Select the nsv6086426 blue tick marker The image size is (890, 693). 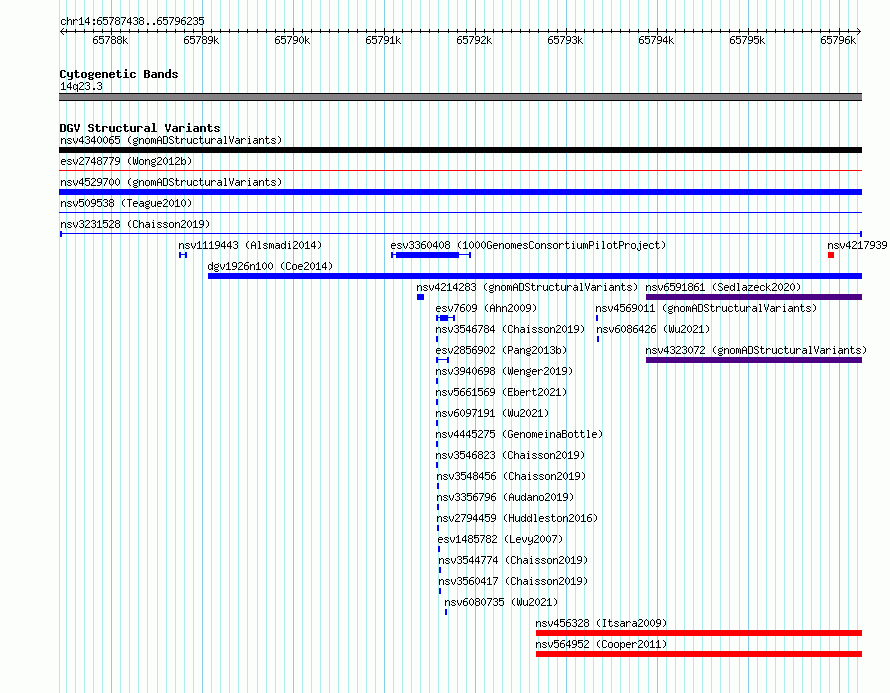click(x=598, y=339)
